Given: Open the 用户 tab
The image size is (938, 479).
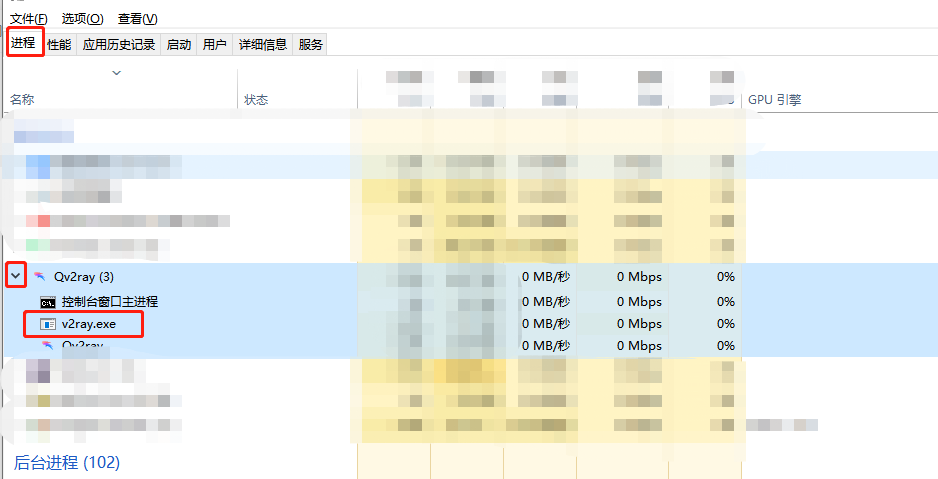Looking at the screenshot, I should [x=214, y=45].
